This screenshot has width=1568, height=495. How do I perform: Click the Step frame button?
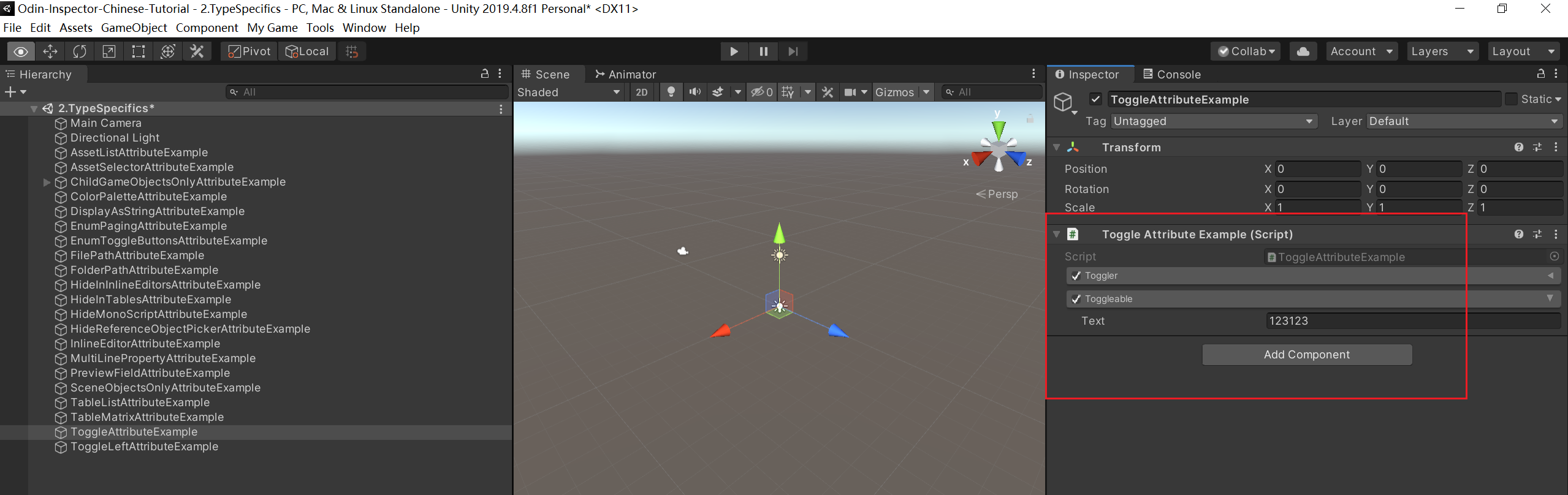point(793,51)
